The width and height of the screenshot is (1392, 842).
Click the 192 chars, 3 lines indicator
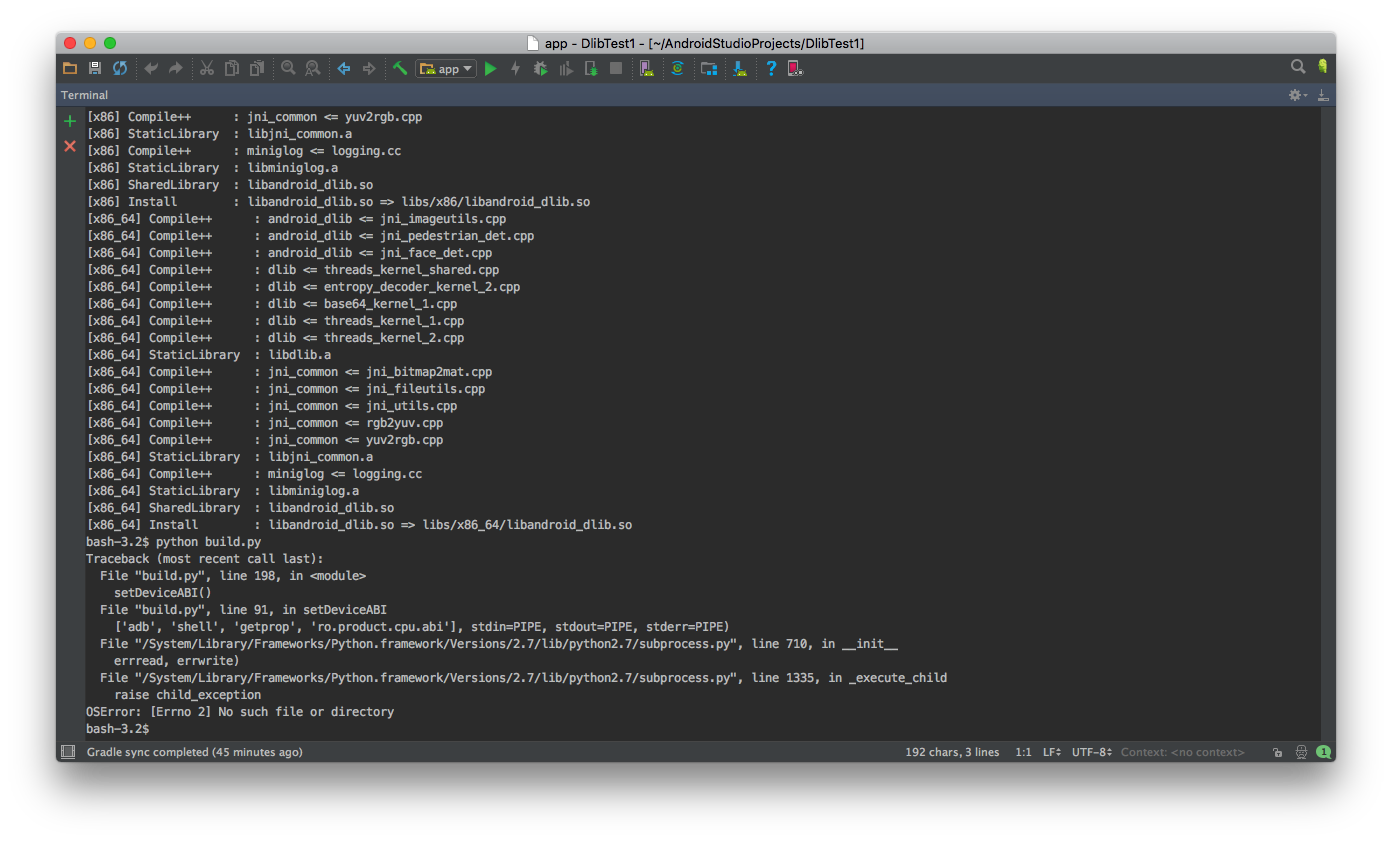pos(952,752)
